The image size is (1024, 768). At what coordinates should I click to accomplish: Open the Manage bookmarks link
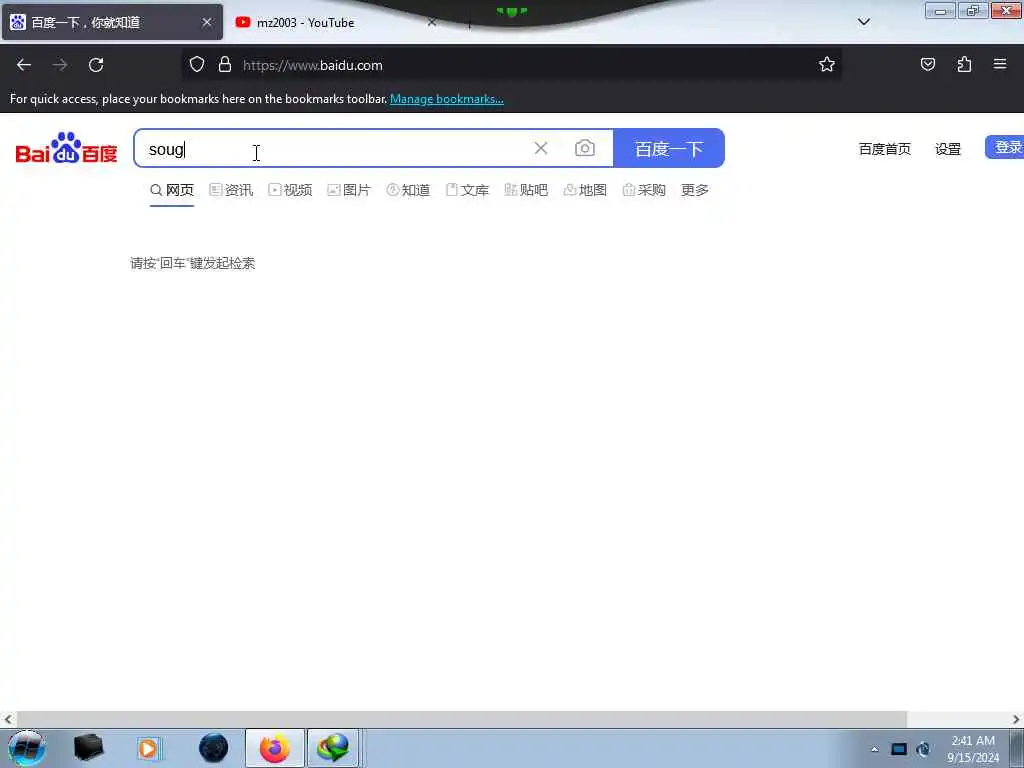(x=447, y=99)
